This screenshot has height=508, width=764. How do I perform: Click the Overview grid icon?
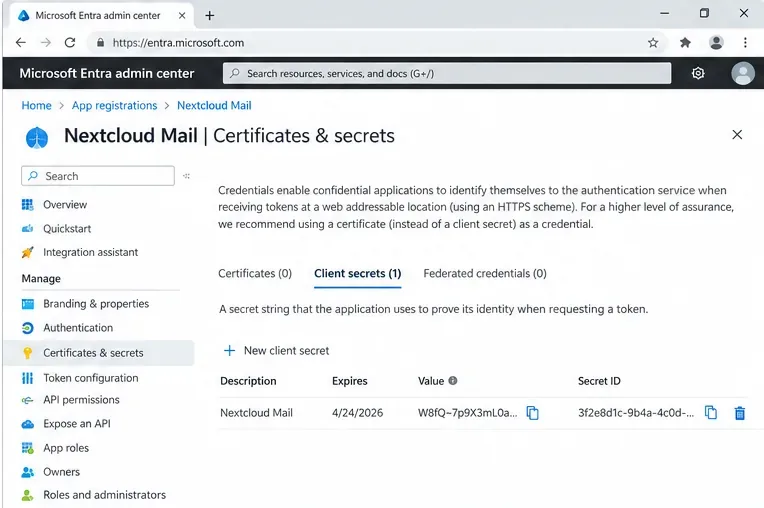click(x=28, y=205)
